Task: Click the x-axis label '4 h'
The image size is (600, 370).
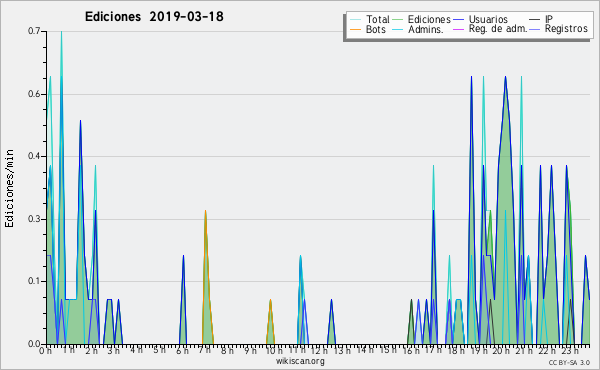Action: point(136,349)
